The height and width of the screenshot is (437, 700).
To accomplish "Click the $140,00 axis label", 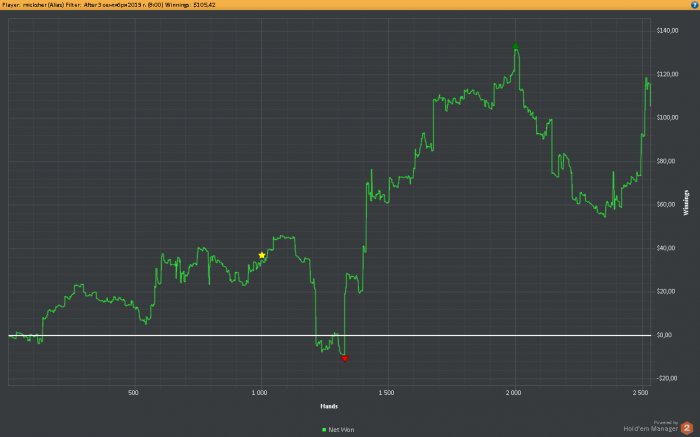I will (x=667, y=30).
